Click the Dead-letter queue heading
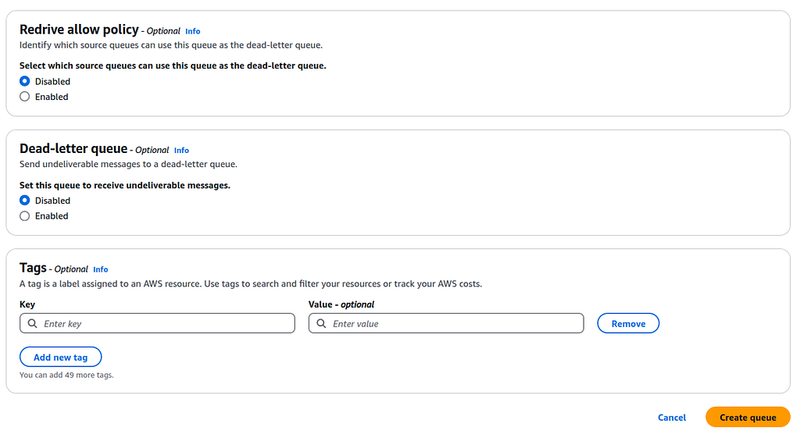 click(x=73, y=148)
